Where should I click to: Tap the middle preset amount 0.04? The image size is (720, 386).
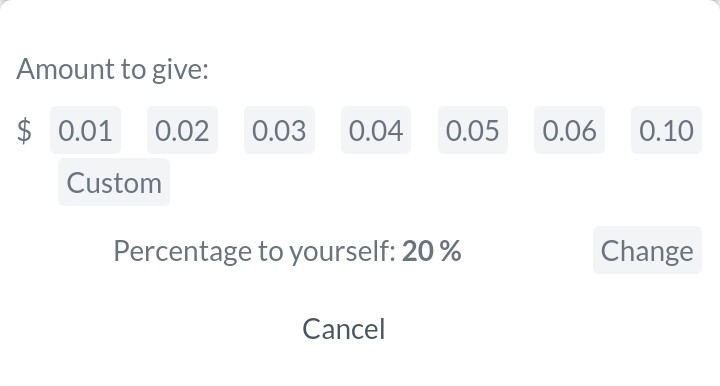tap(376, 130)
